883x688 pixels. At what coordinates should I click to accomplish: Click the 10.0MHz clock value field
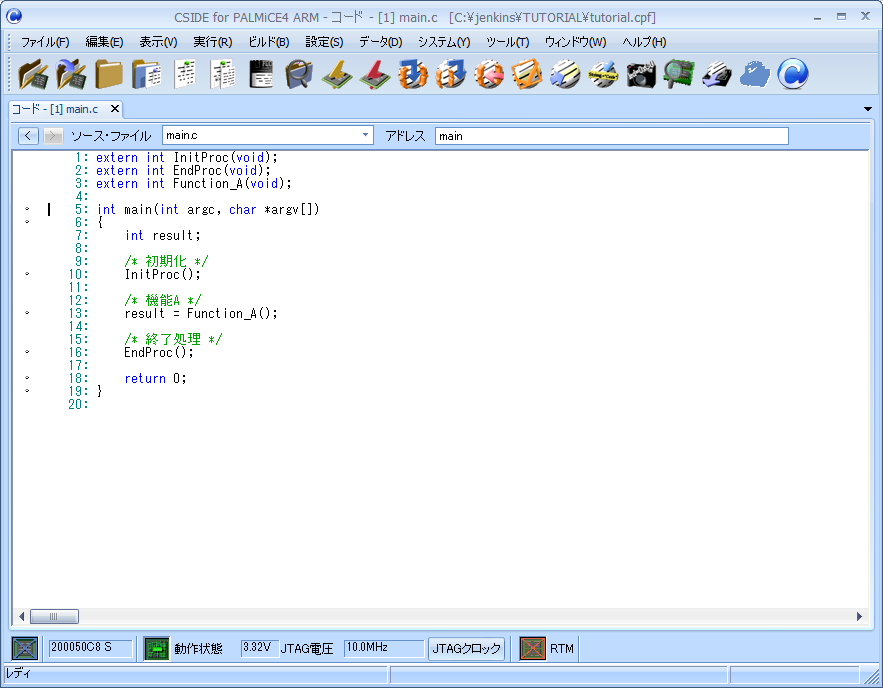(383, 648)
